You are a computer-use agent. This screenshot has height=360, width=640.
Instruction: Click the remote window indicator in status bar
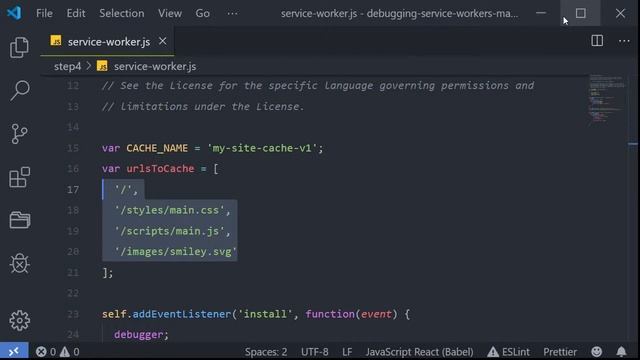click(14, 351)
